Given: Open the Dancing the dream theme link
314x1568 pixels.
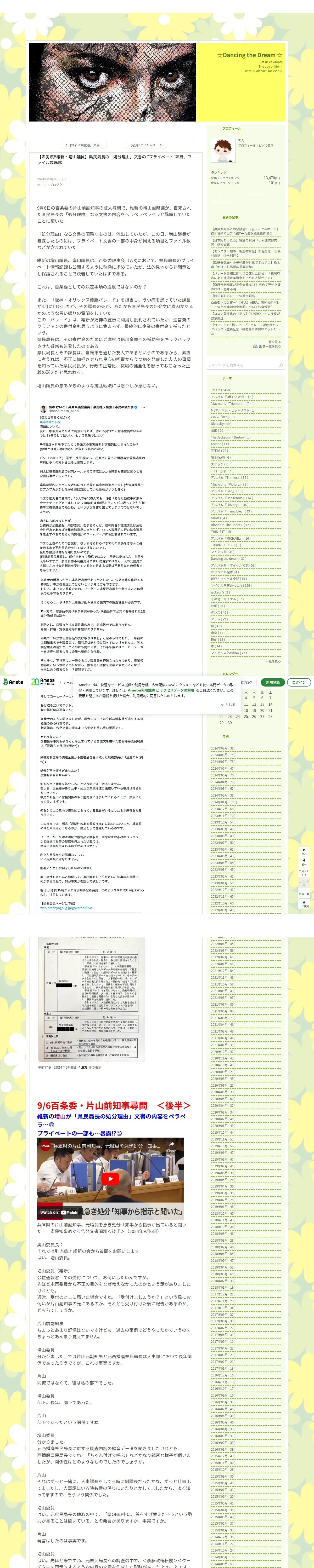Looking at the screenshot, I should pos(229,558).
